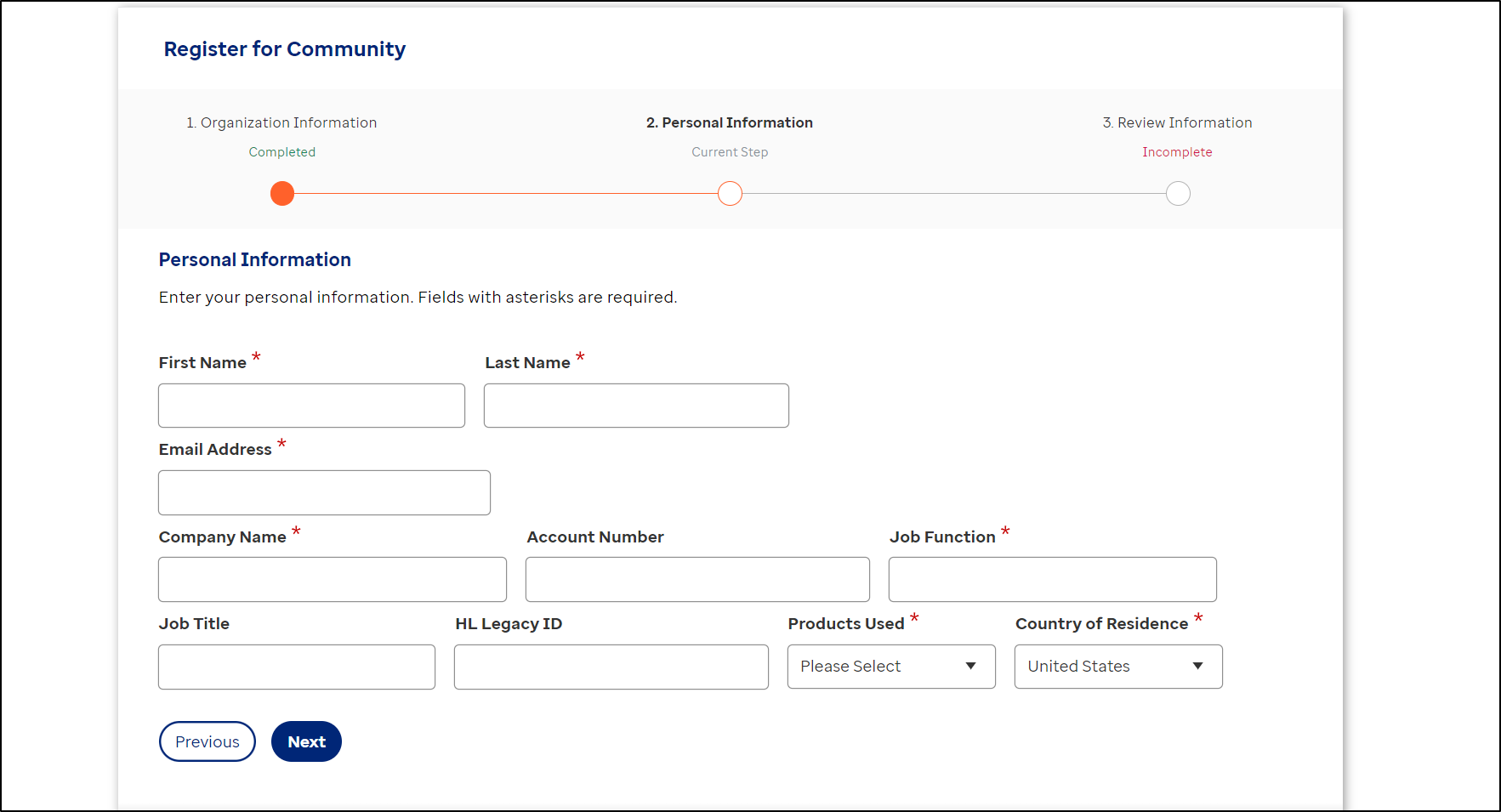Viewport: 1501px width, 812px height.
Task: Click the Personal Information step label
Action: click(x=729, y=122)
